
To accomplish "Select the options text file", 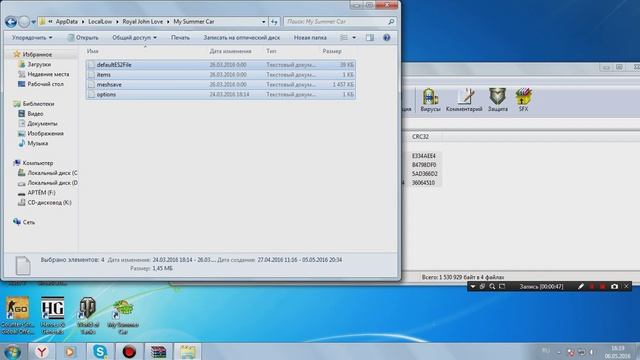I will click(220, 94).
